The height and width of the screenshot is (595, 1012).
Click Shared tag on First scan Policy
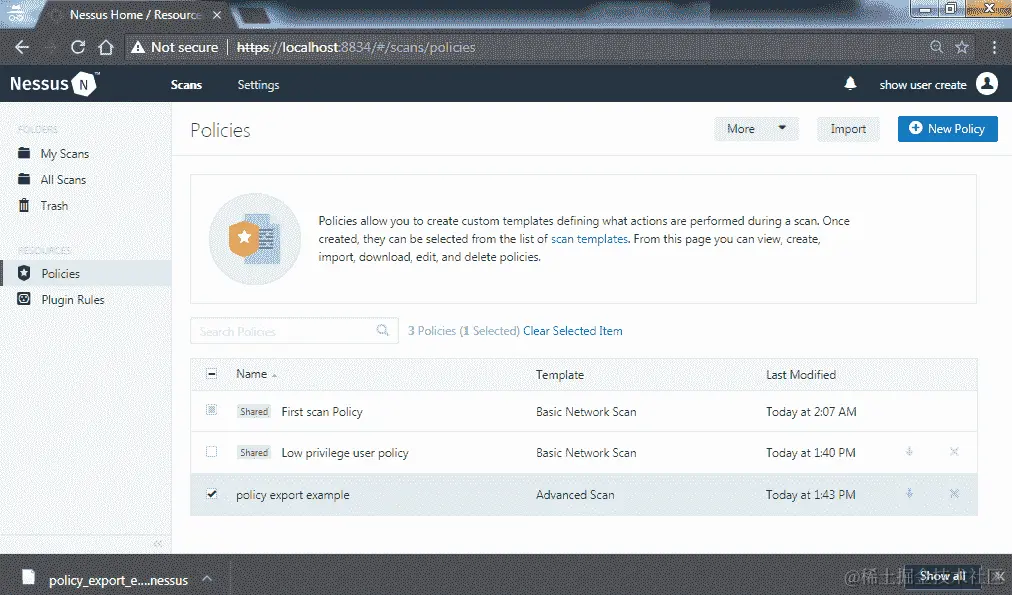tap(254, 411)
